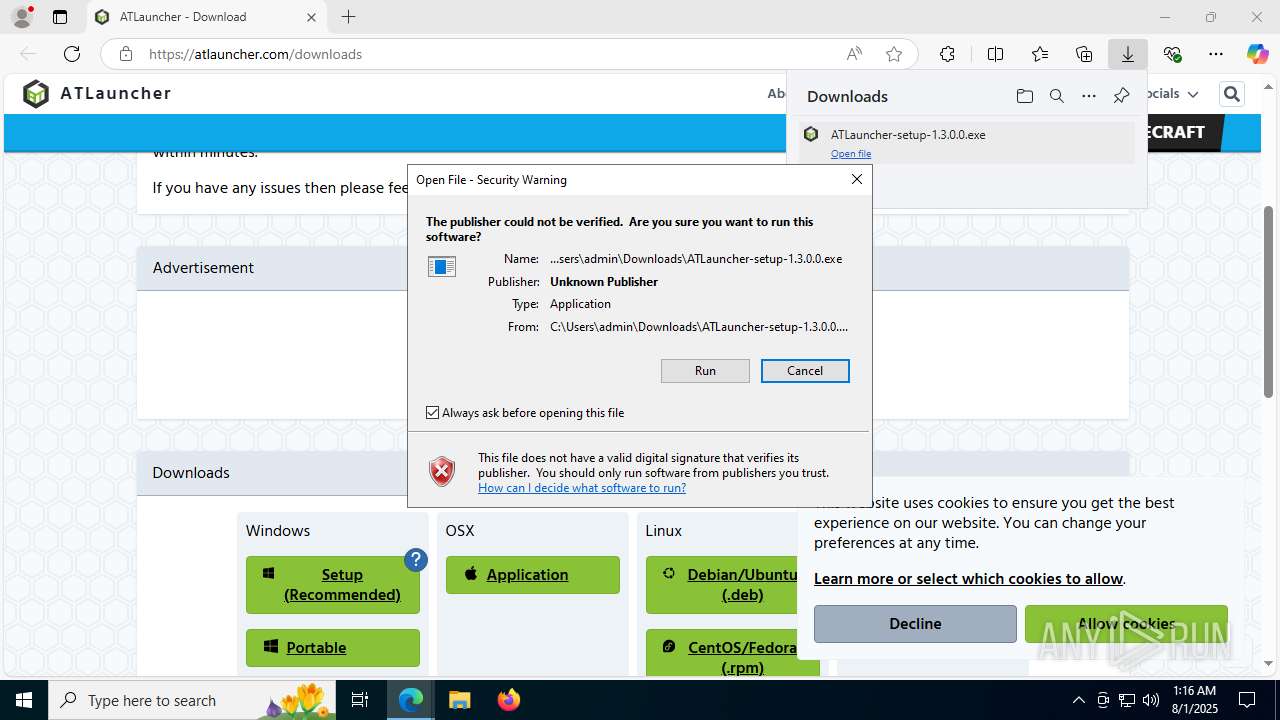The width and height of the screenshot is (1280, 720).
Task: Click Cancel in the security warning
Action: click(805, 371)
